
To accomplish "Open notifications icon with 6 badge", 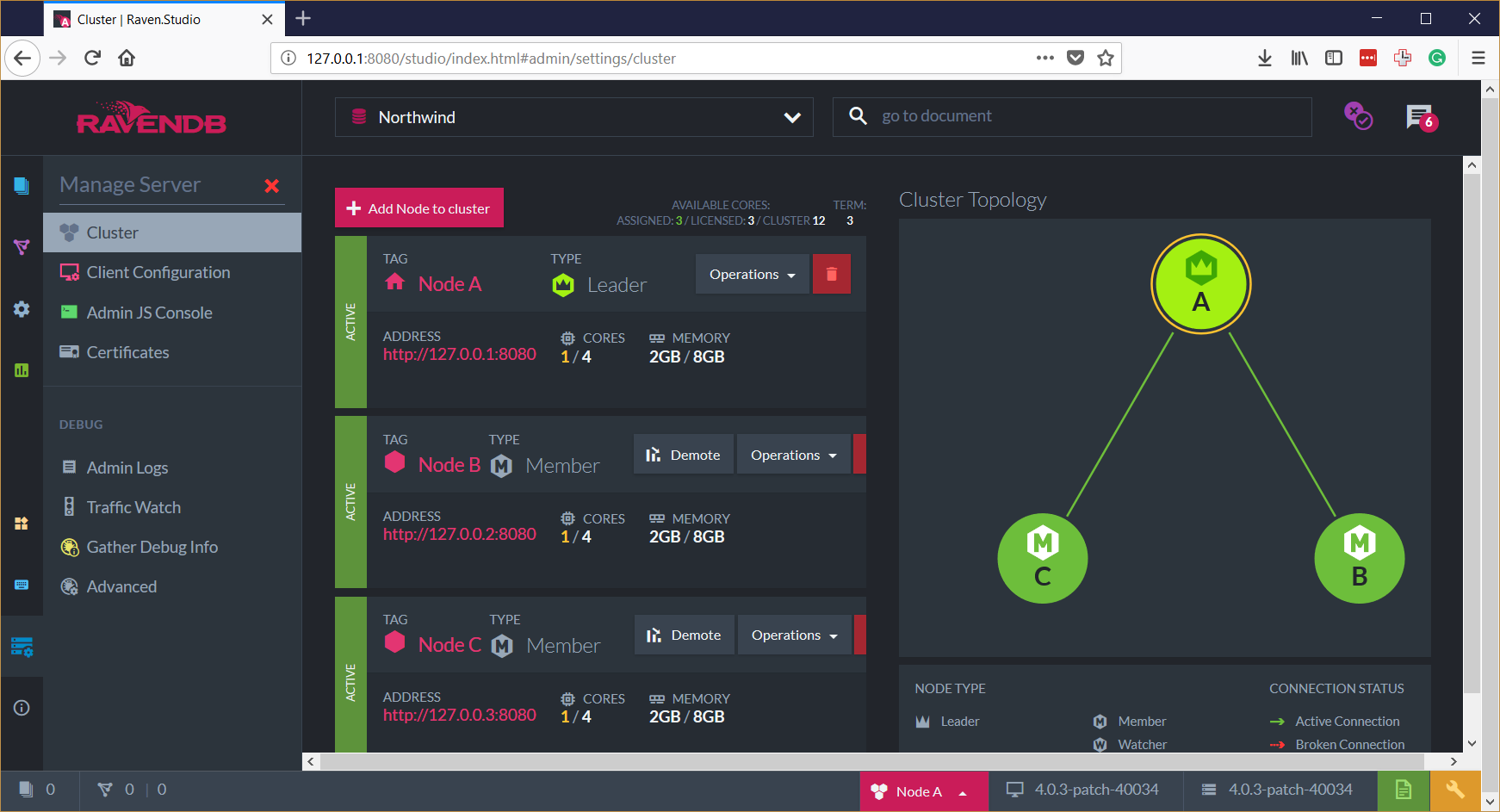I will pos(1421,117).
